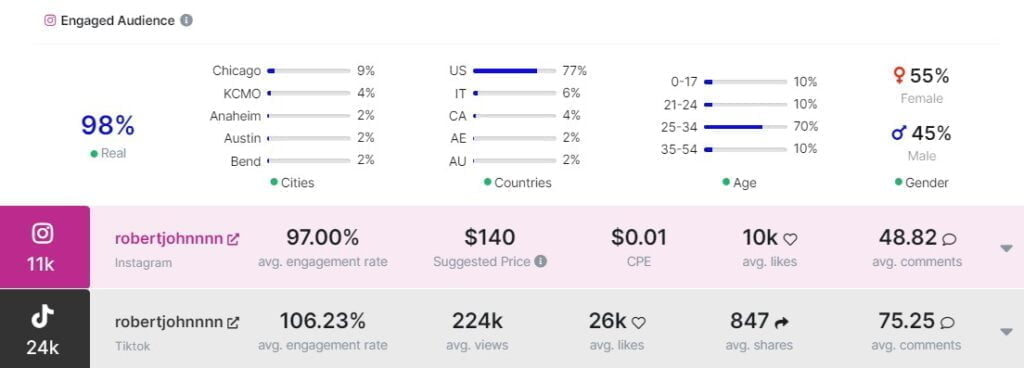Click the 25-34 age percentage bar
The width and height of the screenshot is (1024, 368).
click(745, 127)
